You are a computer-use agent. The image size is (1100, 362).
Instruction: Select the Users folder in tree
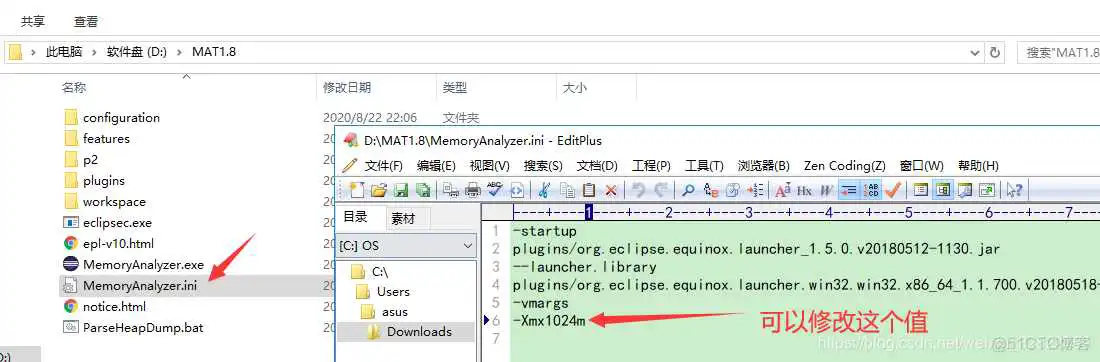tap(384, 292)
